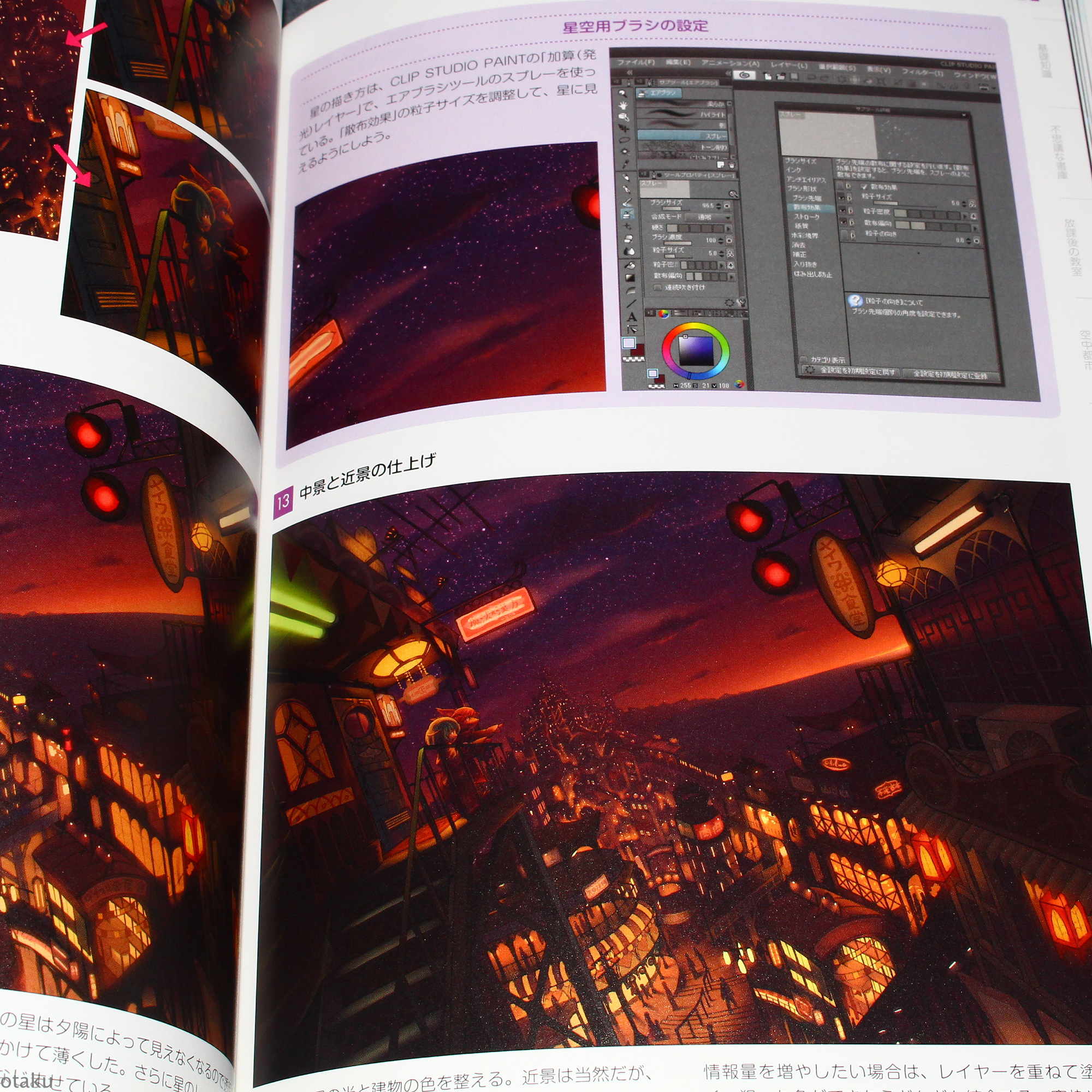Select the Gradient tool
Image resolution: width=1092 pixels, height=1092 pixels.
pos(630,278)
